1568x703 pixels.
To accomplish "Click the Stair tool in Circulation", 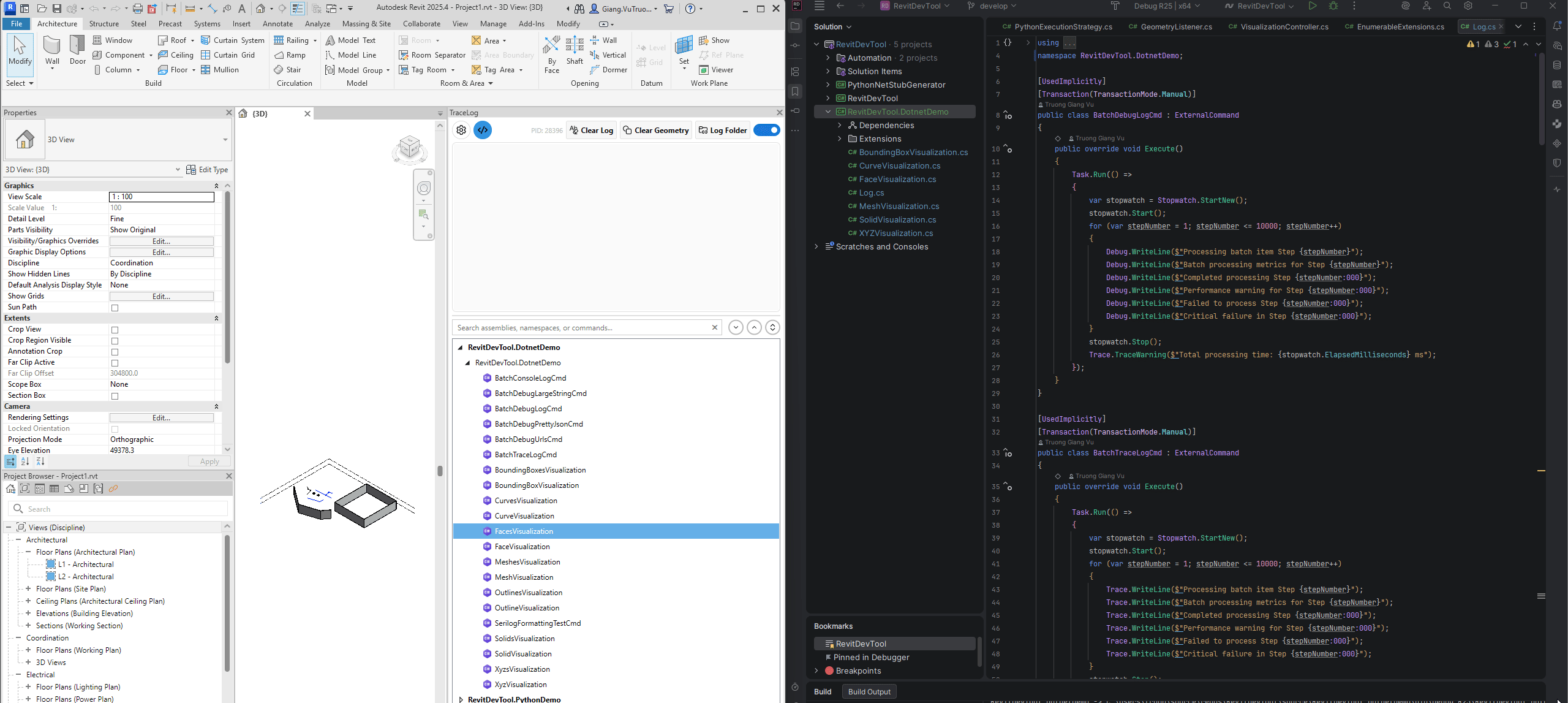I will tap(288, 70).
